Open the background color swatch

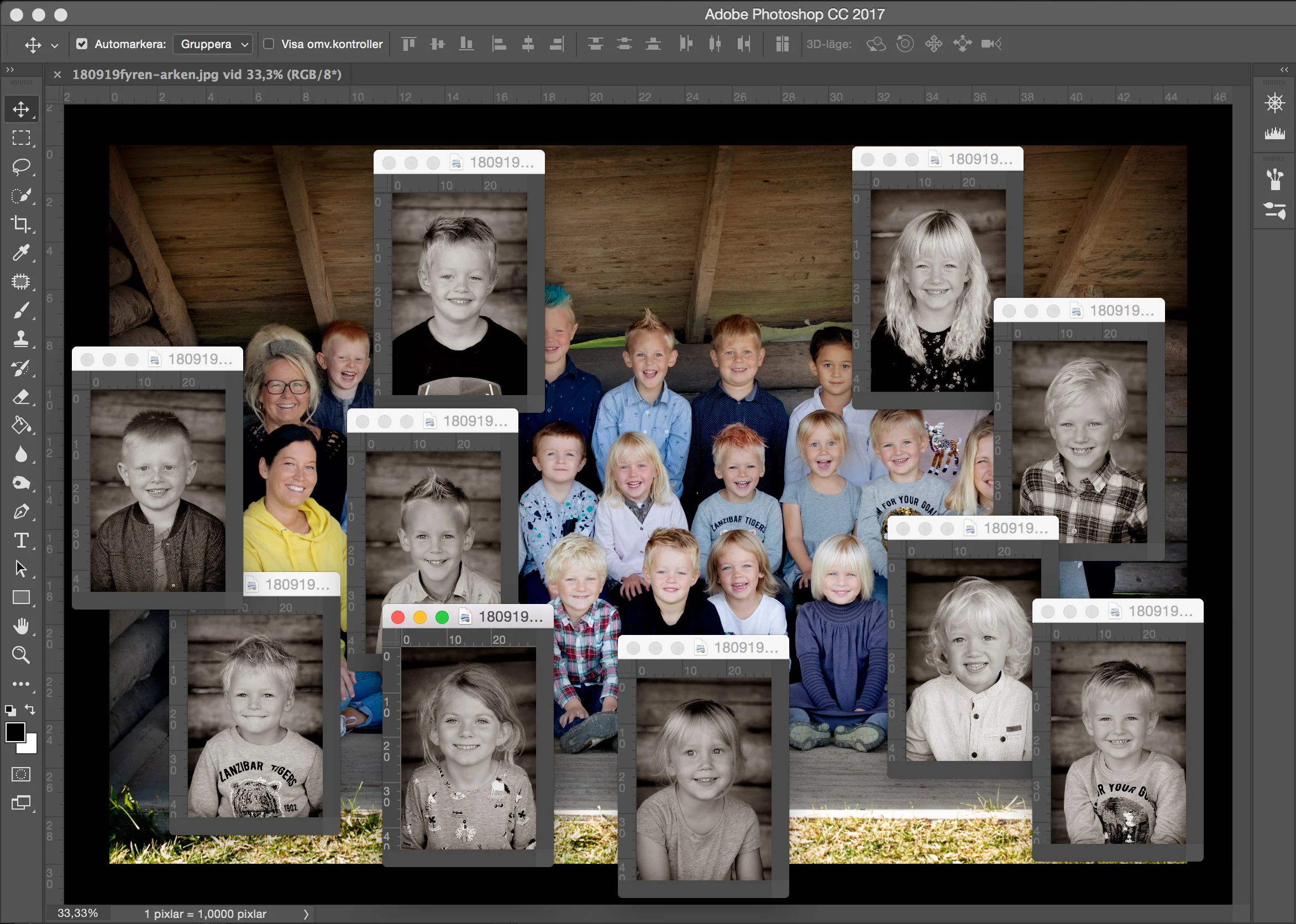(x=31, y=747)
